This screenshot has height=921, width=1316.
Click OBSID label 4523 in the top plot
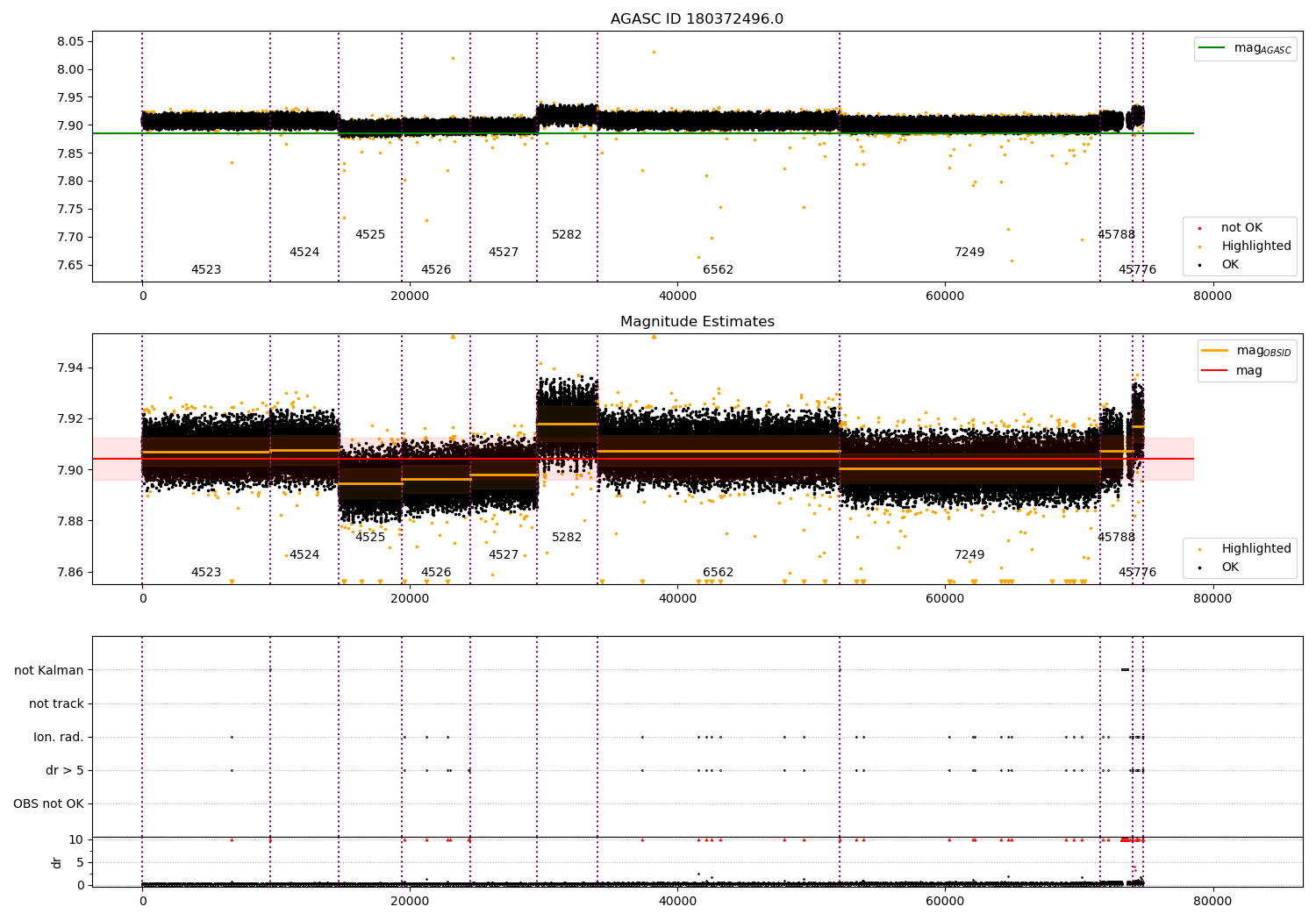coord(206,270)
